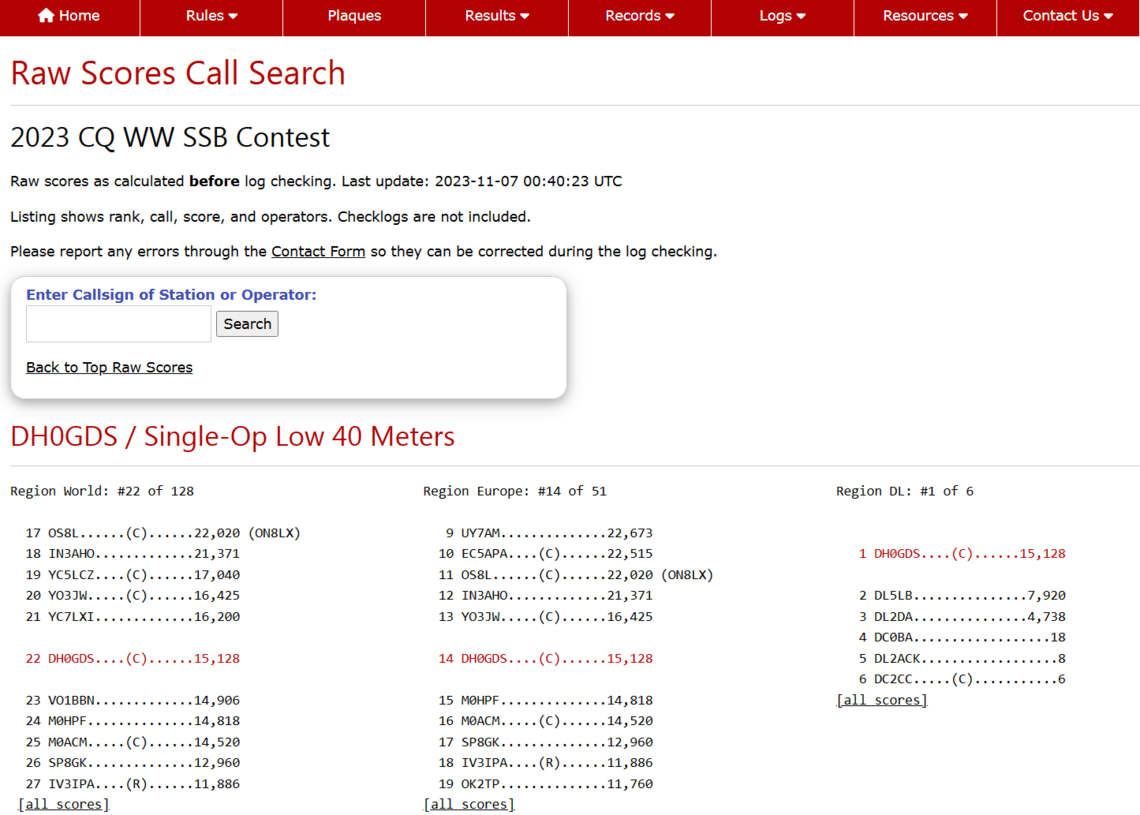The height and width of the screenshot is (815, 1140).
Task: Select the Region World #22 of 128 text
Action: pos(102,491)
